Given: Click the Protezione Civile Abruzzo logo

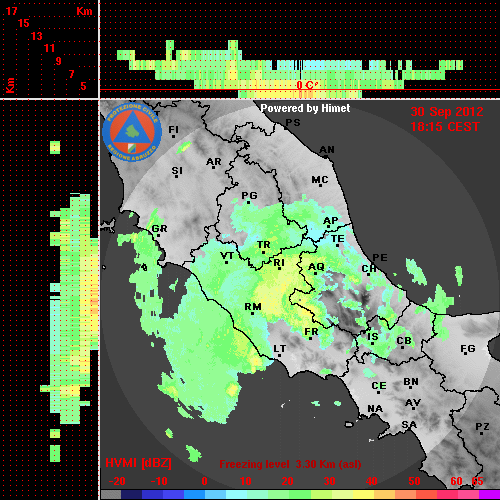Looking at the screenshot, I should point(132,132).
